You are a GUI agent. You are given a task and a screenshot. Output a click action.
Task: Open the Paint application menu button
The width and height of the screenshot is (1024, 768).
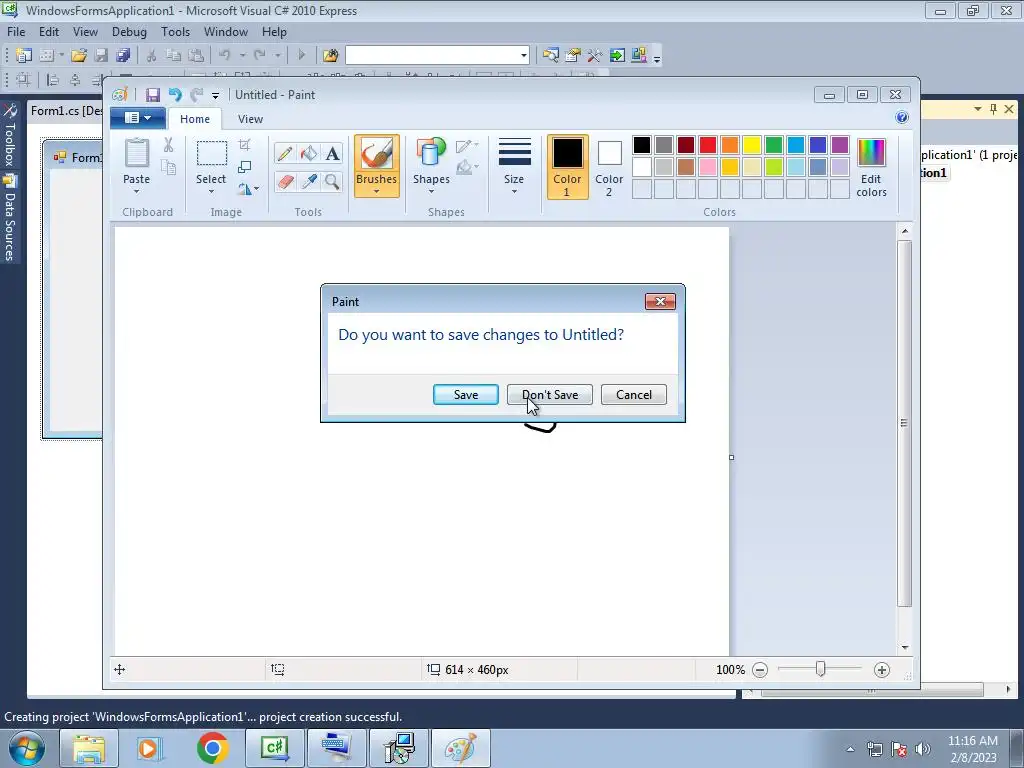coord(137,118)
